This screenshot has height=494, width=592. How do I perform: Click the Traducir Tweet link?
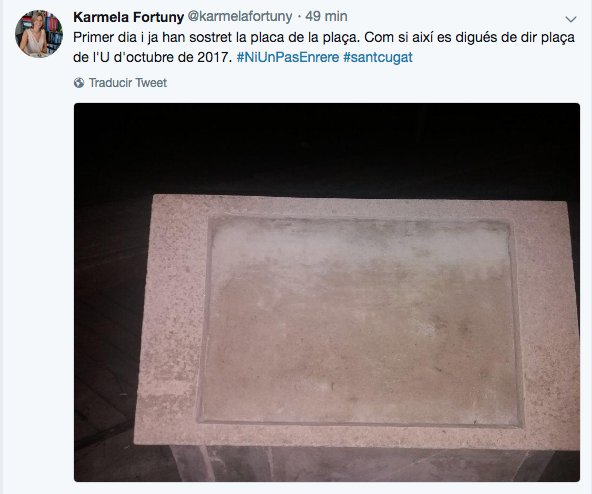[x=120, y=83]
